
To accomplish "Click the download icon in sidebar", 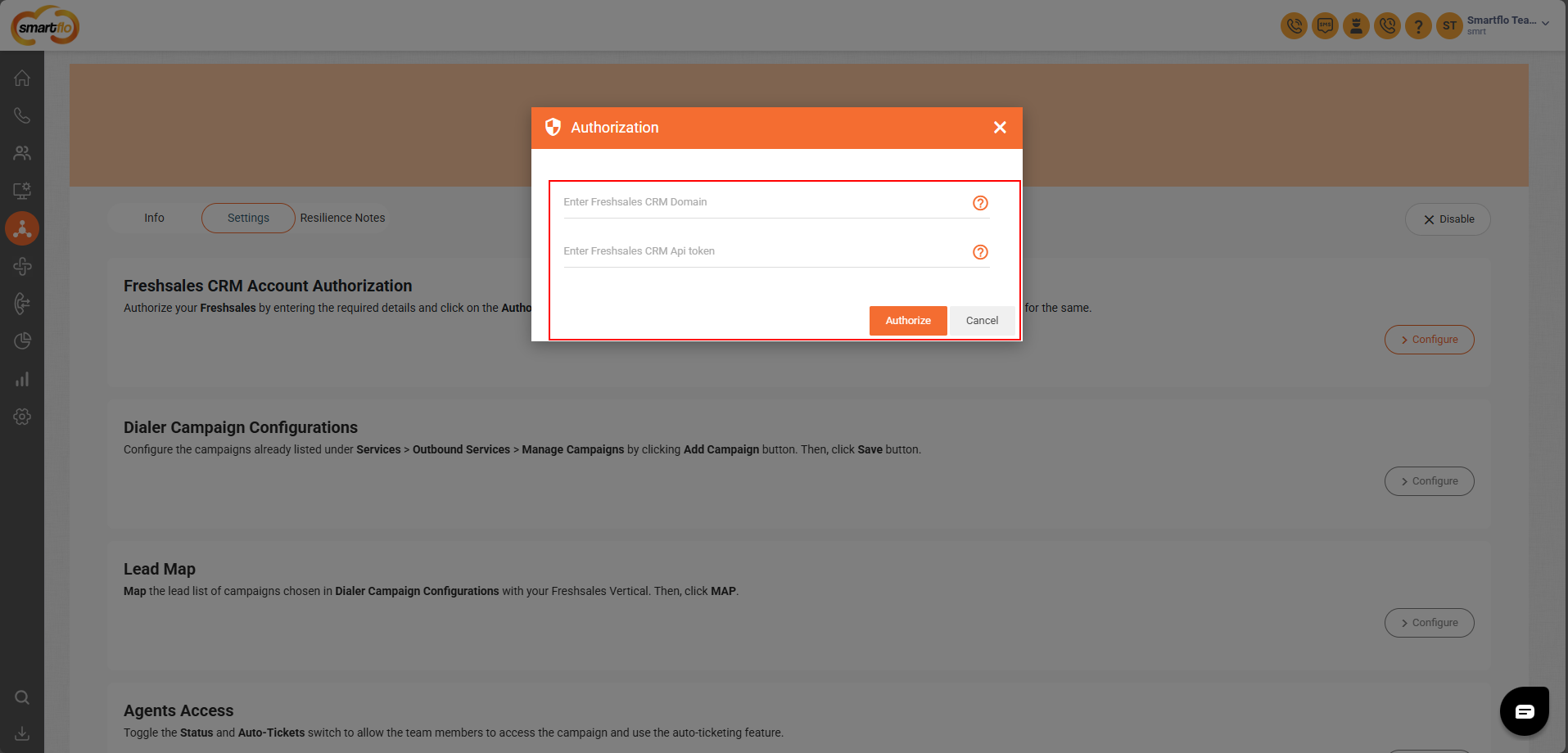I will pyautogui.click(x=22, y=733).
